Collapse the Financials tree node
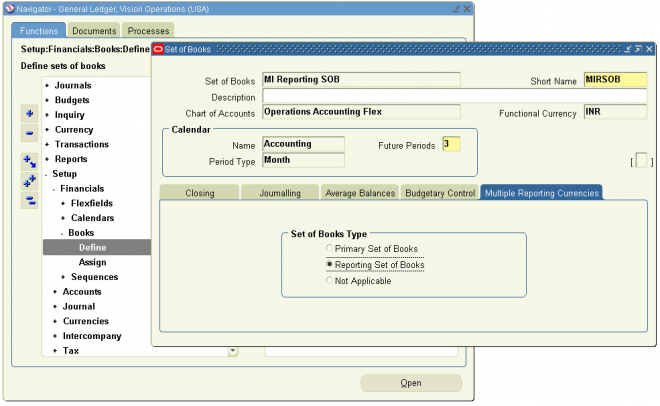660x406 pixels. (54, 189)
